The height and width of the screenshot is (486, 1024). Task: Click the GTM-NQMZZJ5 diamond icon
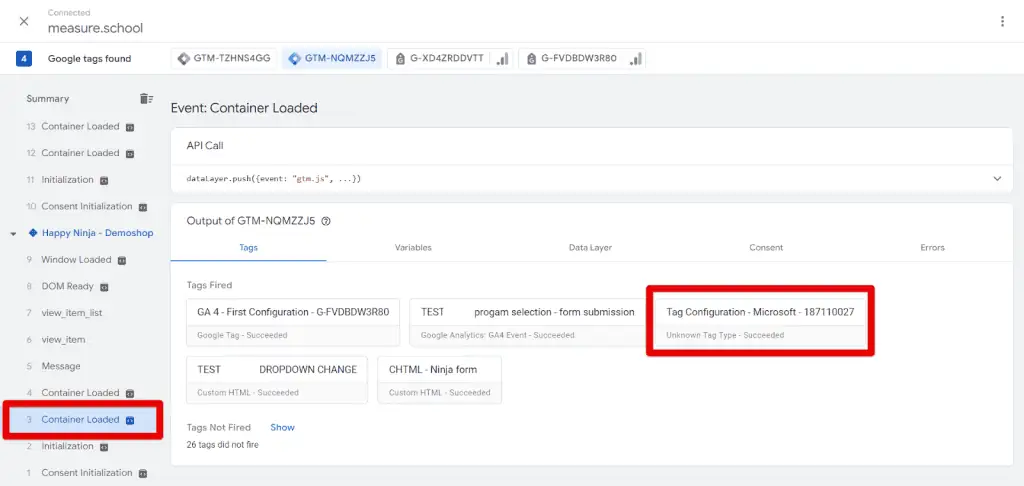click(x=295, y=59)
